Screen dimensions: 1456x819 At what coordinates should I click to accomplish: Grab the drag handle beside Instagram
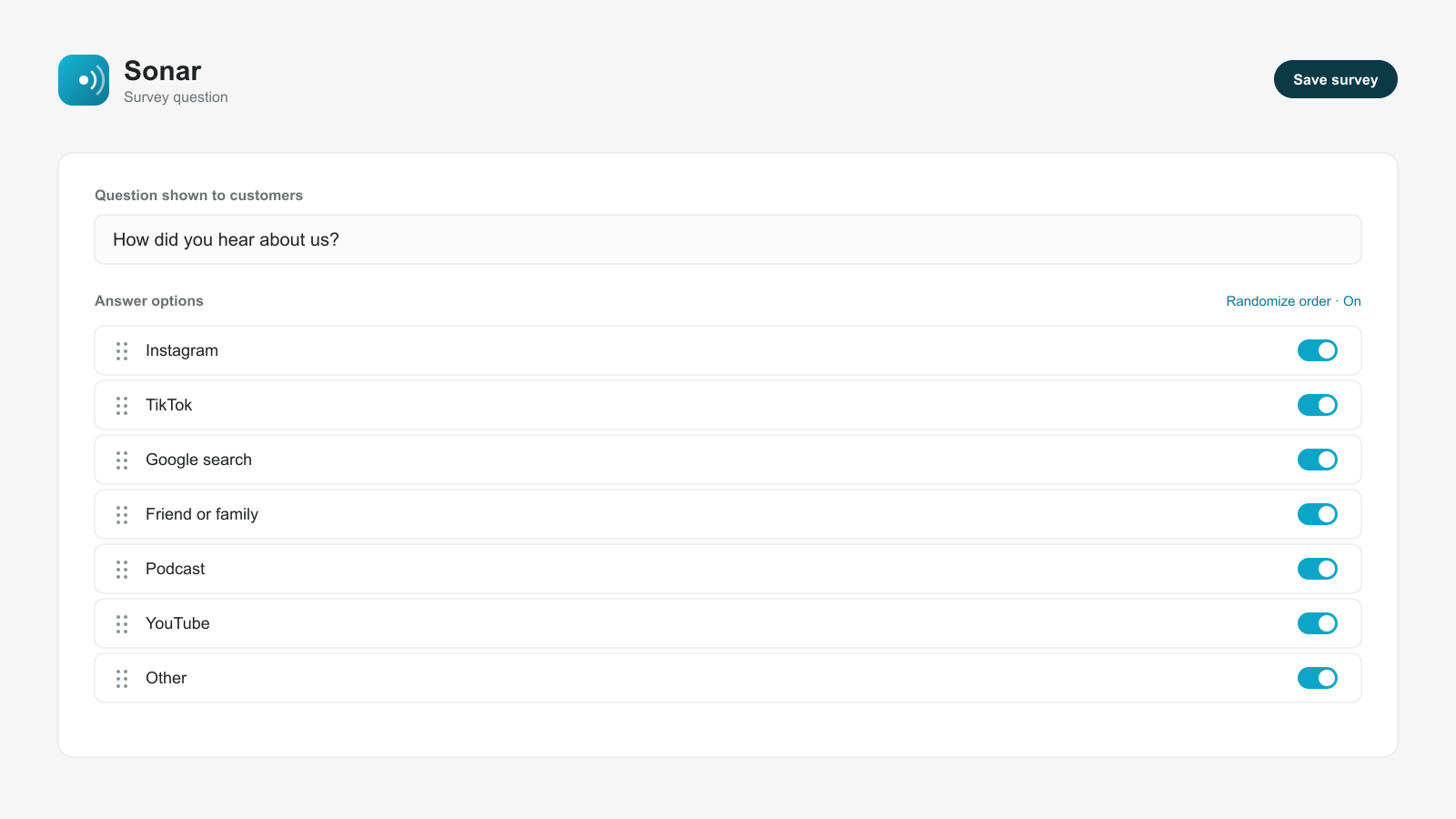[x=122, y=351]
